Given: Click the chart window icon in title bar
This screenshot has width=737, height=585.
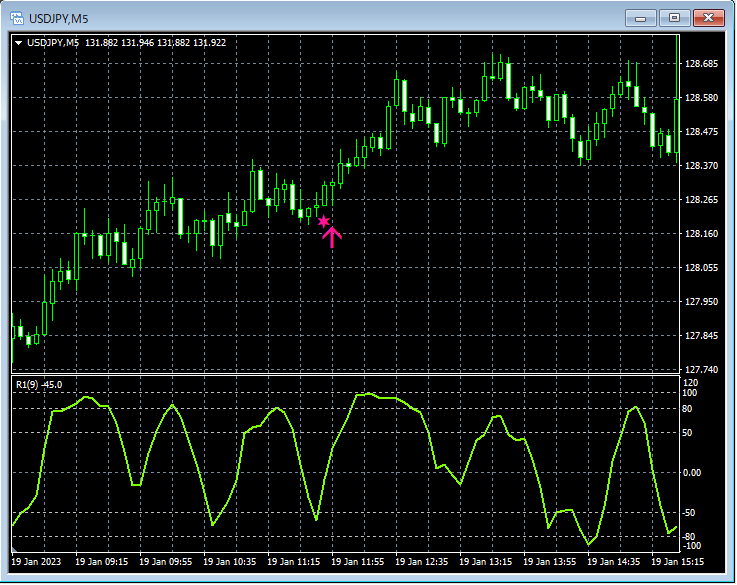Looking at the screenshot, I should point(17,17).
